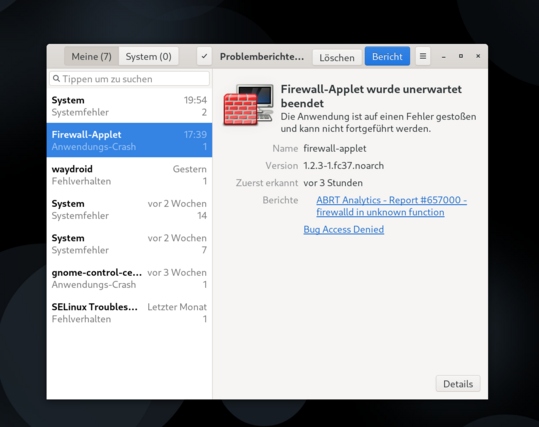Open the Bug Access Denied link
Viewport: 539px width, 427px height.
click(343, 229)
